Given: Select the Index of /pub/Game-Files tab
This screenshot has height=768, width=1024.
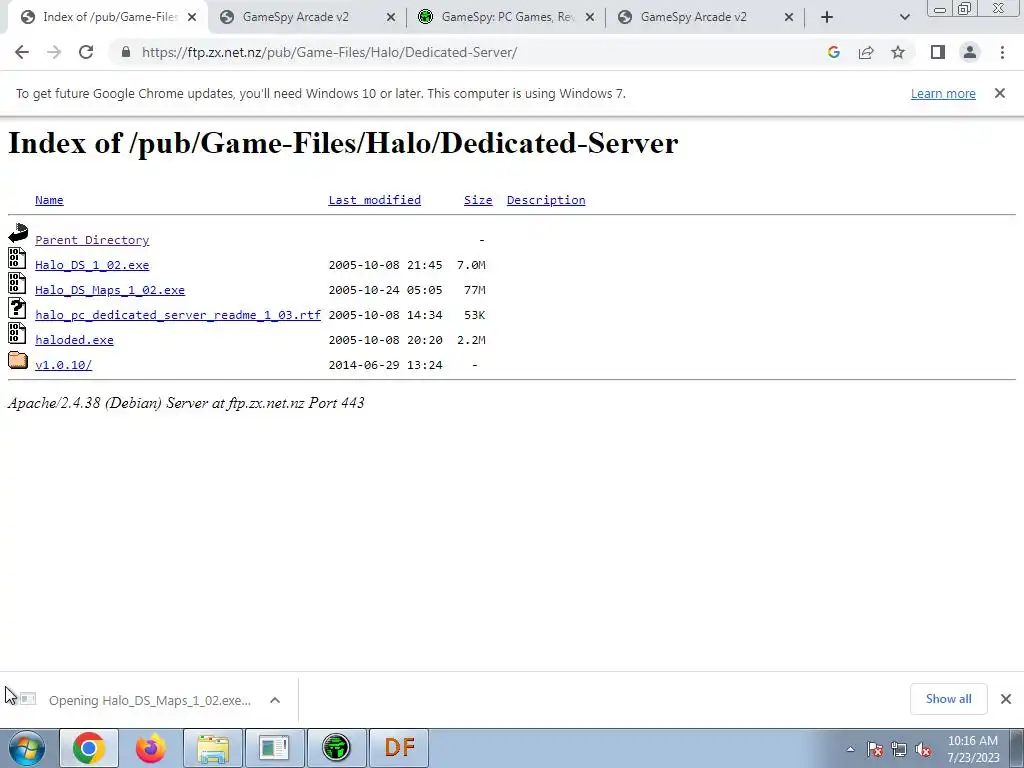Looking at the screenshot, I should click(109, 17).
